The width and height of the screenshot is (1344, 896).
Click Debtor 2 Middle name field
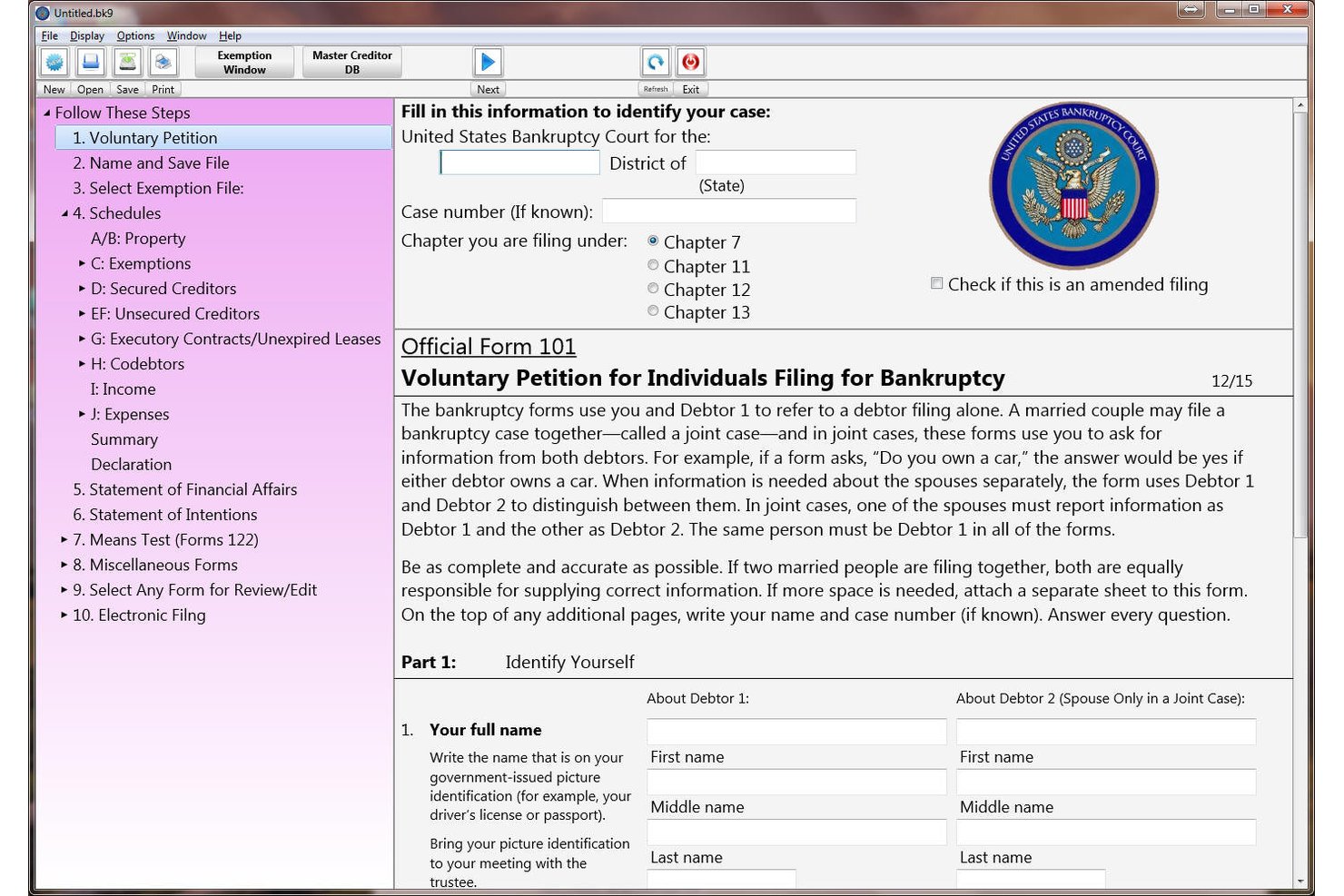pyautogui.click(x=1106, y=782)
